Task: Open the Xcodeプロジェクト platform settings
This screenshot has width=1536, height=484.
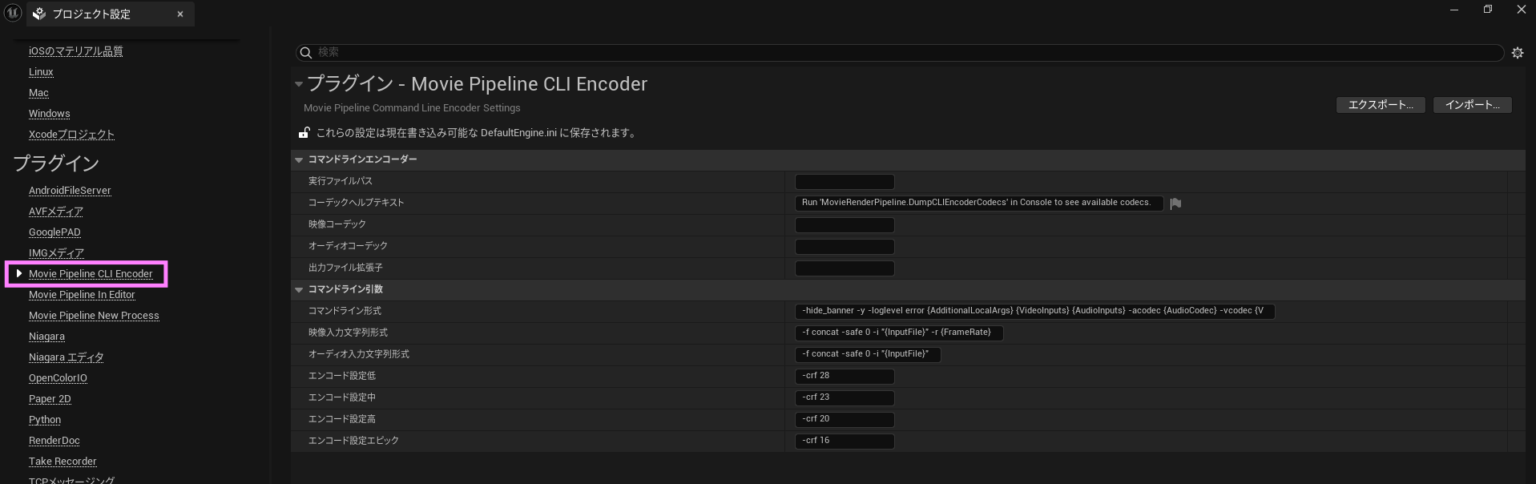Action: pos(71,134)
